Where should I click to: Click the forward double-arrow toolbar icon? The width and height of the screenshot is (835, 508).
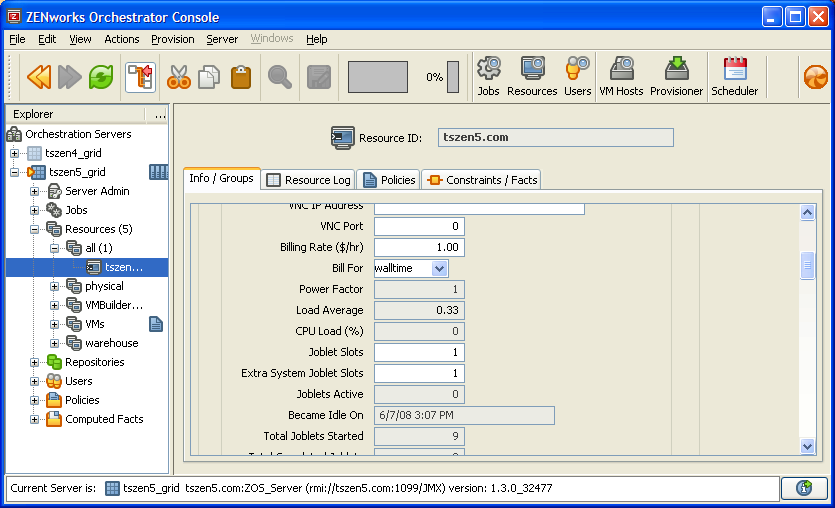pos(70,77)
